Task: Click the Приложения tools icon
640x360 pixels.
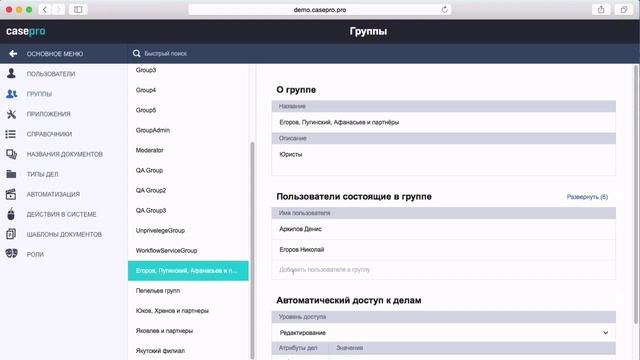Action: pyautogui.click(x=11, y=114)
